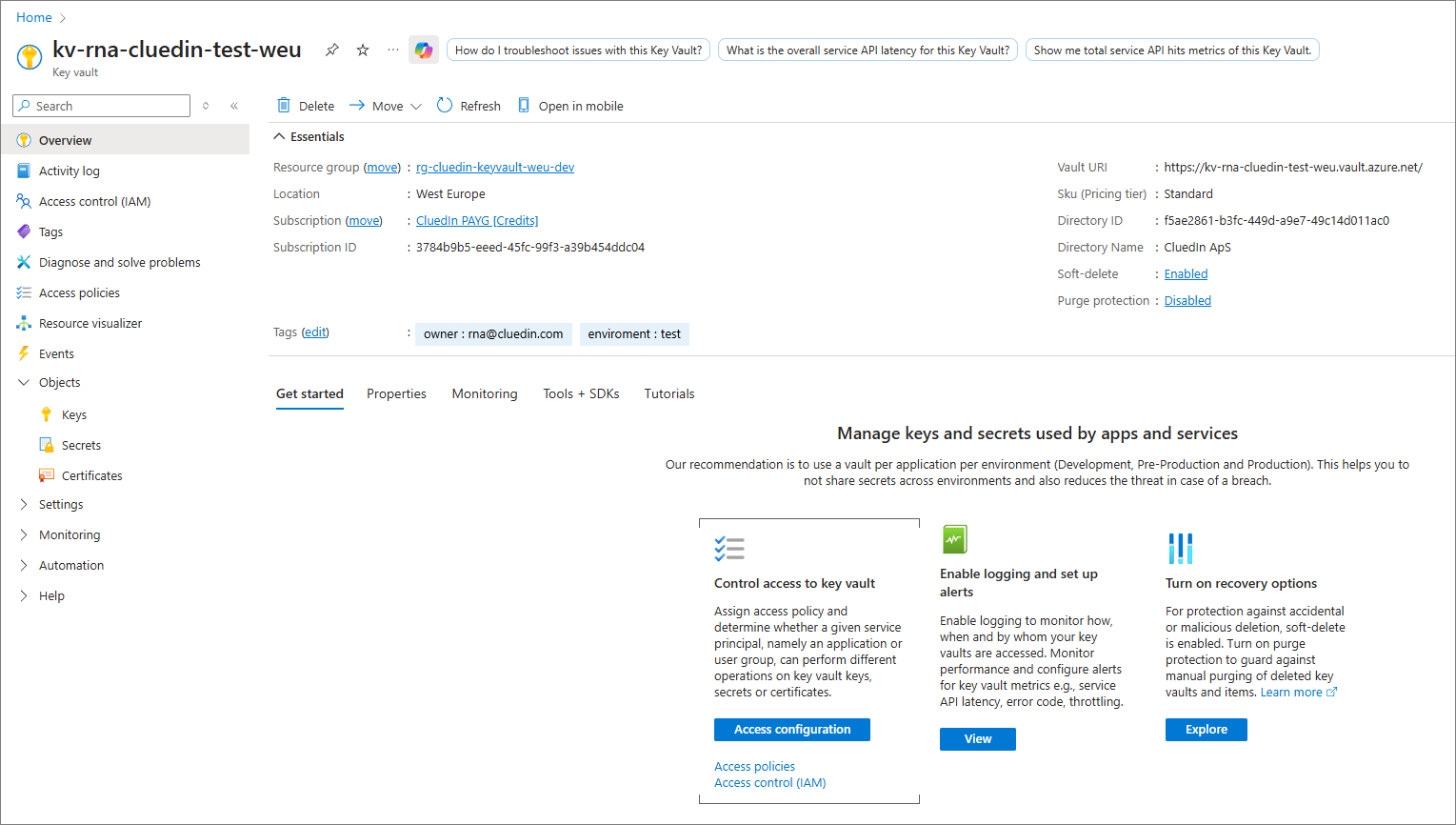
Task: Refresh the key vault overview
Action: (469, 106)
